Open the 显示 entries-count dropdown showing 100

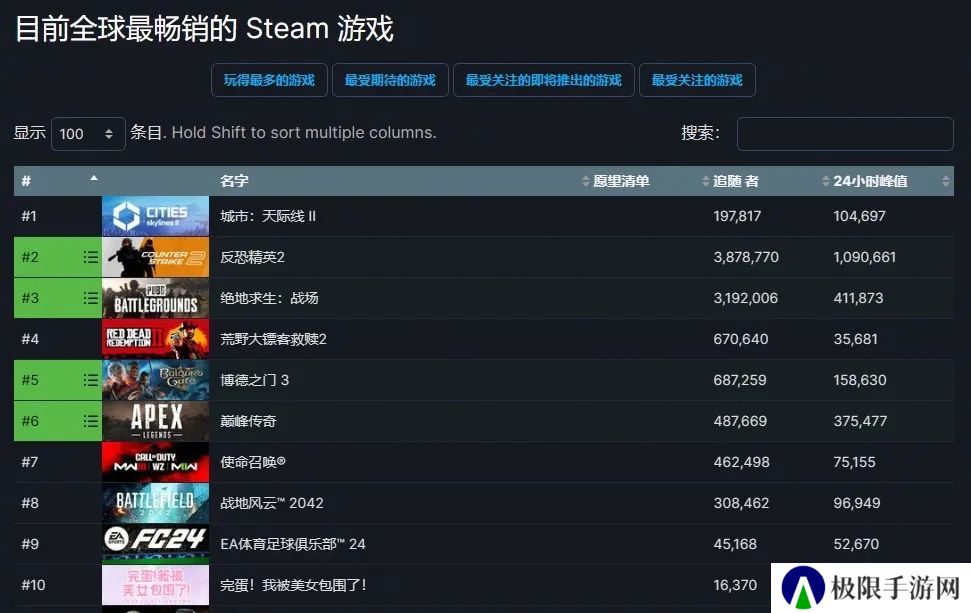point(88,134)
